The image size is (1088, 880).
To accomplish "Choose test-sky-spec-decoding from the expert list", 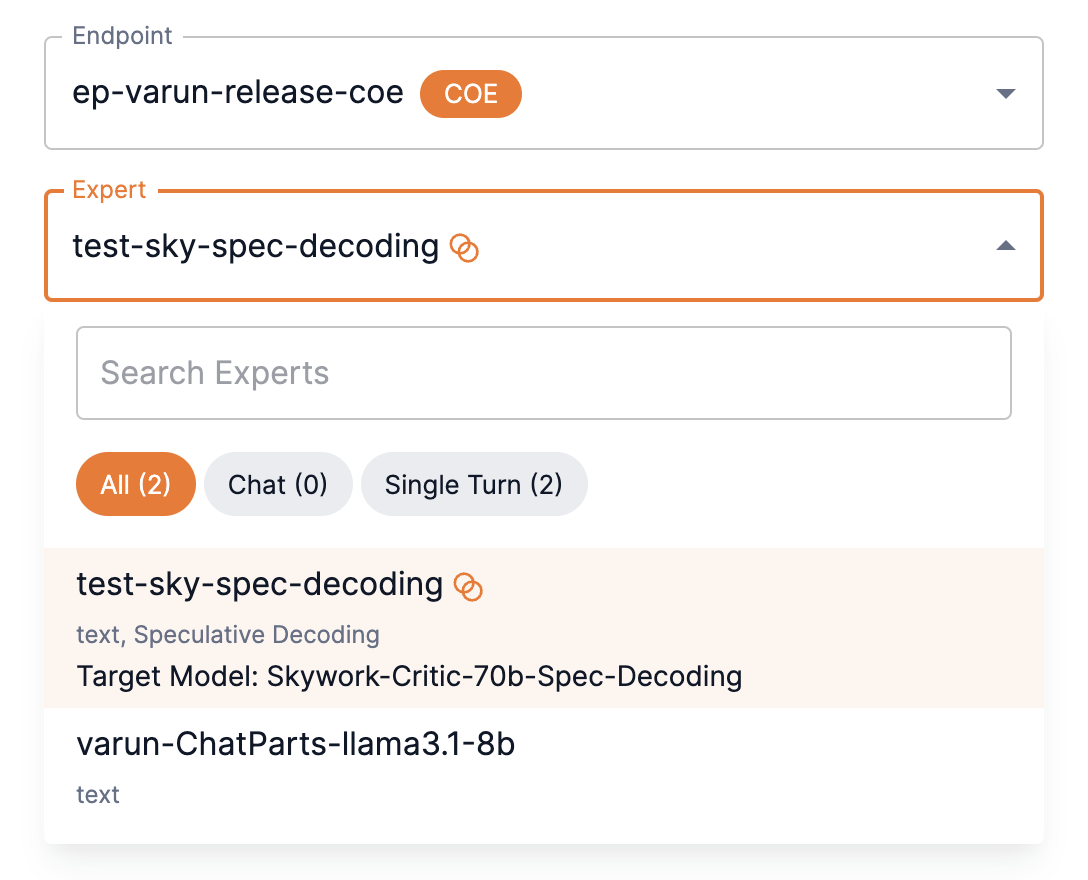I will point(259,585).
